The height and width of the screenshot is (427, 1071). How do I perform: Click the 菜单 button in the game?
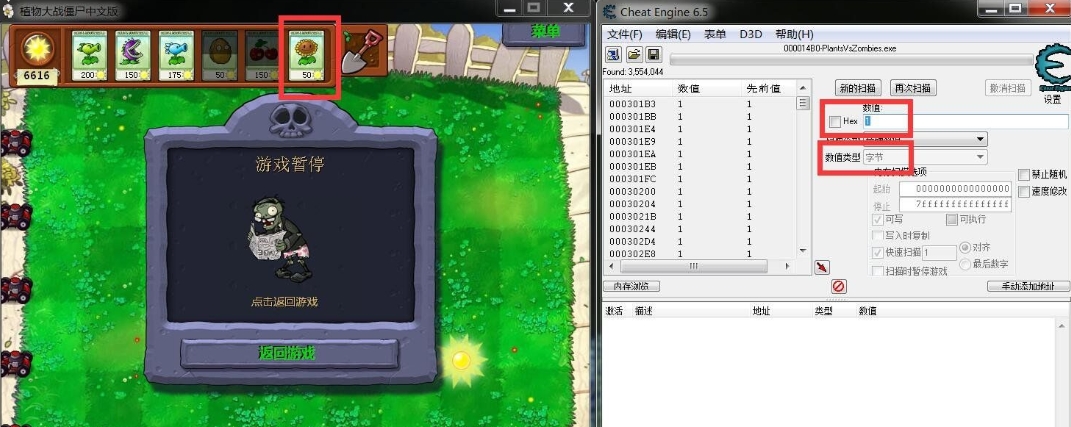(x=546, y=31)
